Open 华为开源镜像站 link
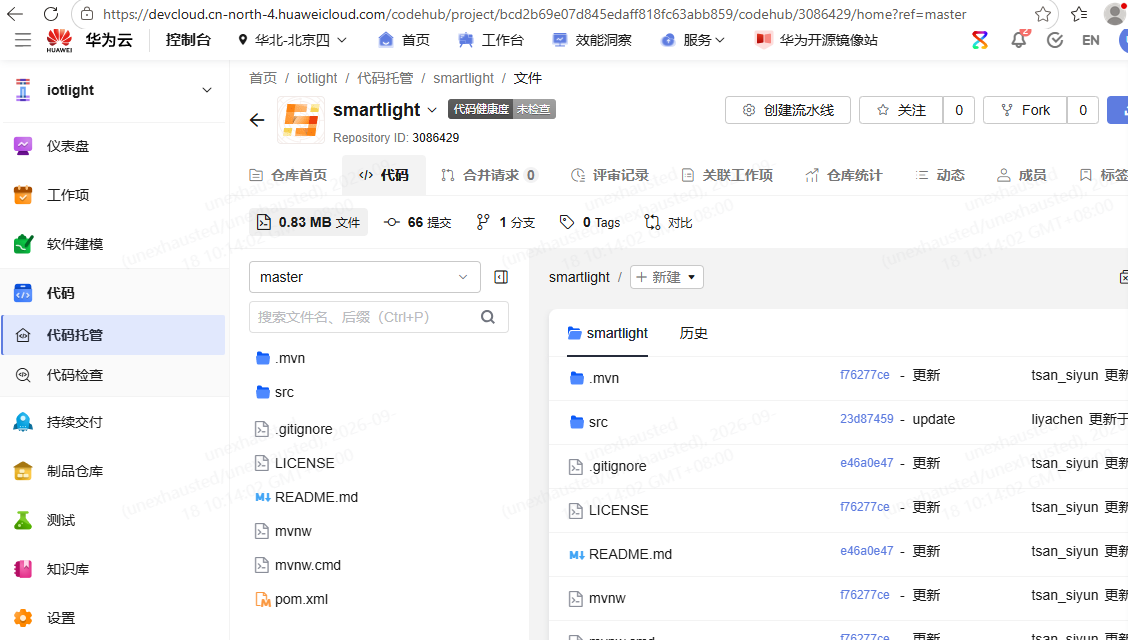Viewport: 1128px width, 640px height. click(816, 40)
